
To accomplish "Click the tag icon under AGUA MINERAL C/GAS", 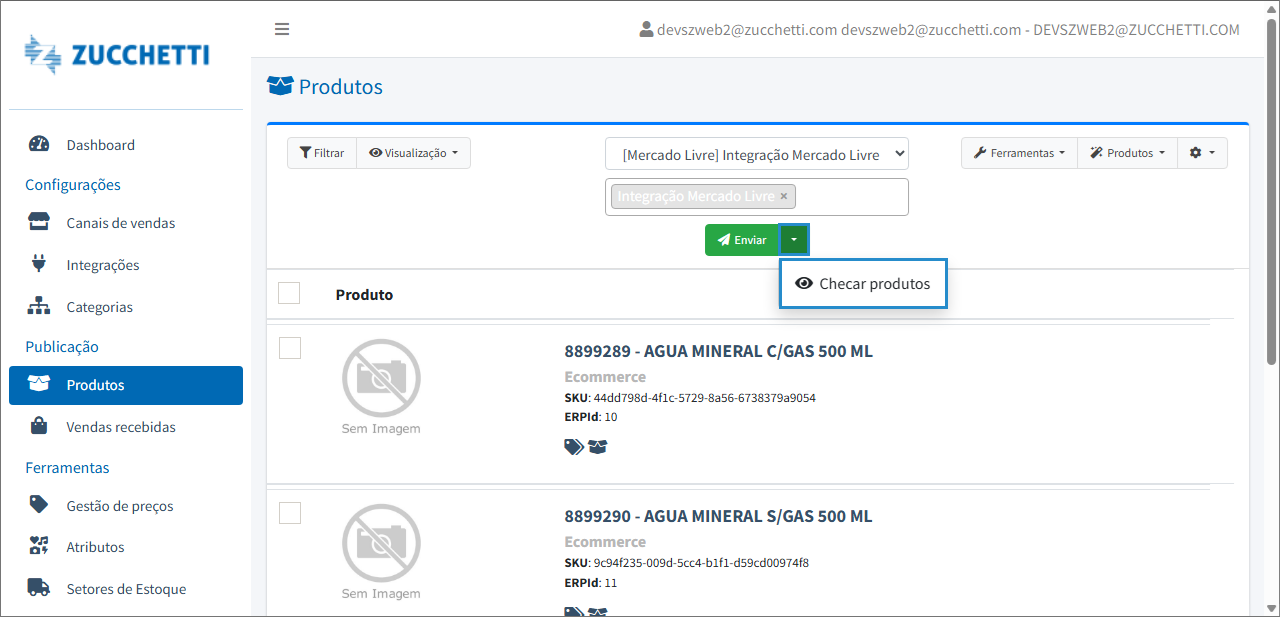I will tap(574, 447).
